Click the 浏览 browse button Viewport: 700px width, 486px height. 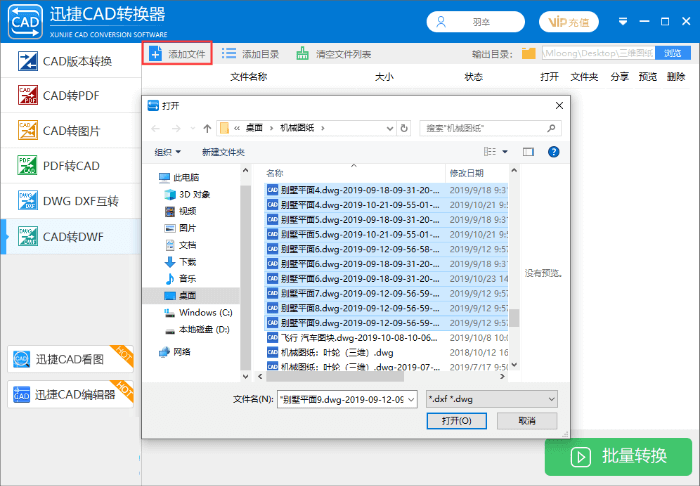click(673, 54)
